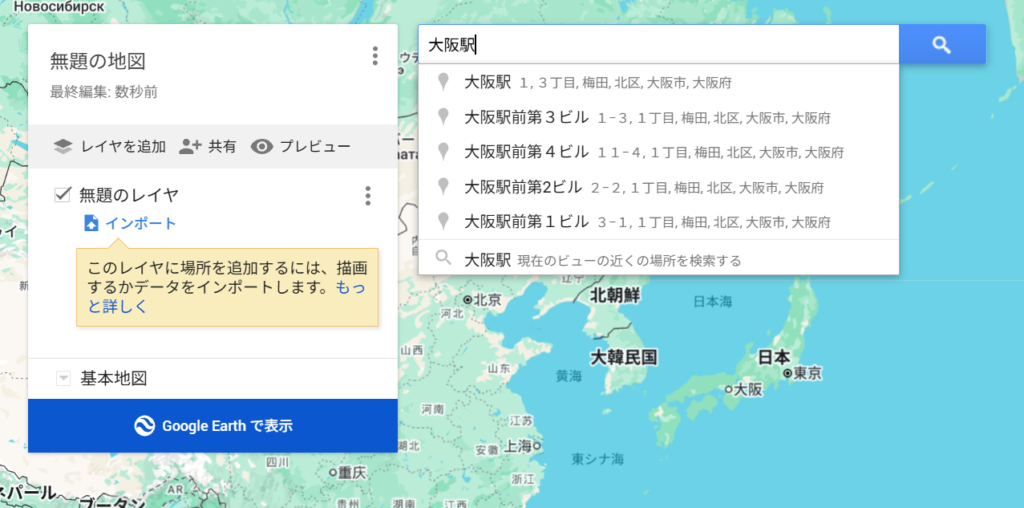The height and width of the screenshot is (508, 1024).
Task: Click the 黄海 sea label
Action: tap(569, 376)
